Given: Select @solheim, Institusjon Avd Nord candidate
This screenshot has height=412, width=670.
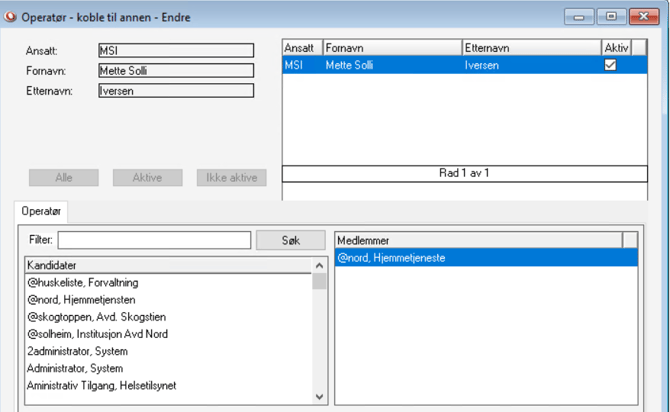Looking at the screenshot, I should coord(97,334).
